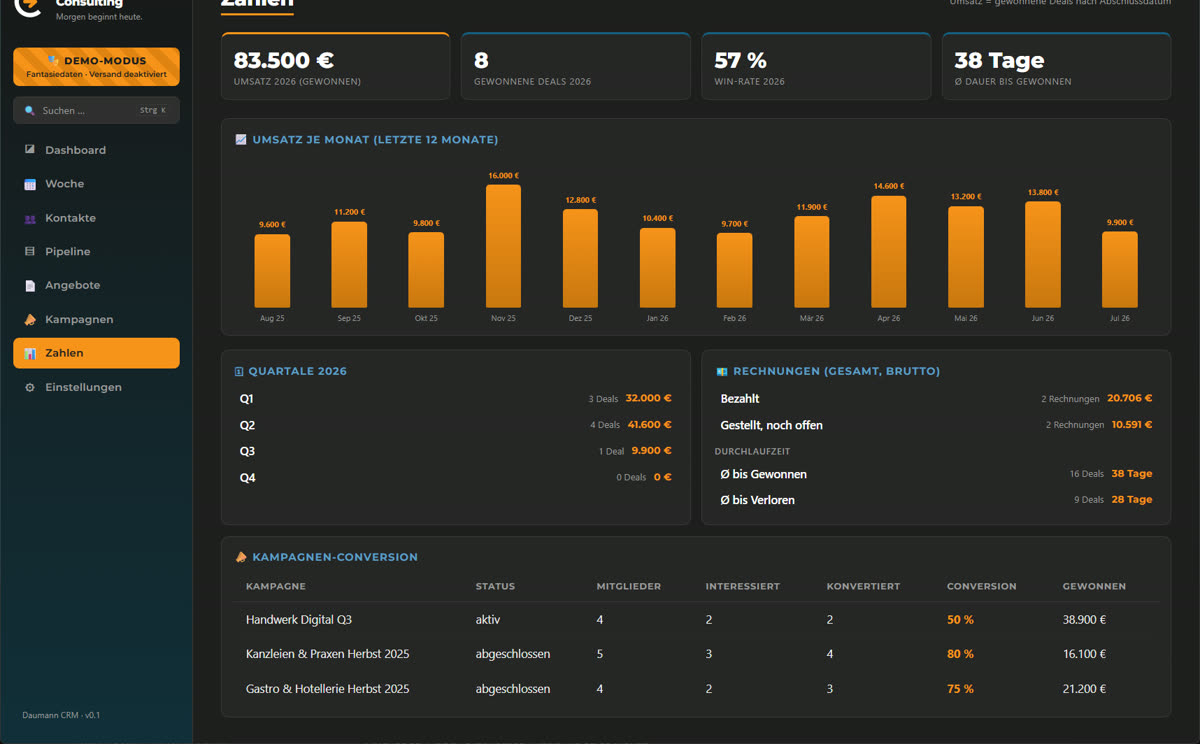Click Kanzleien & Praxen Herbst 2025 campaign

tap(327, 654)
